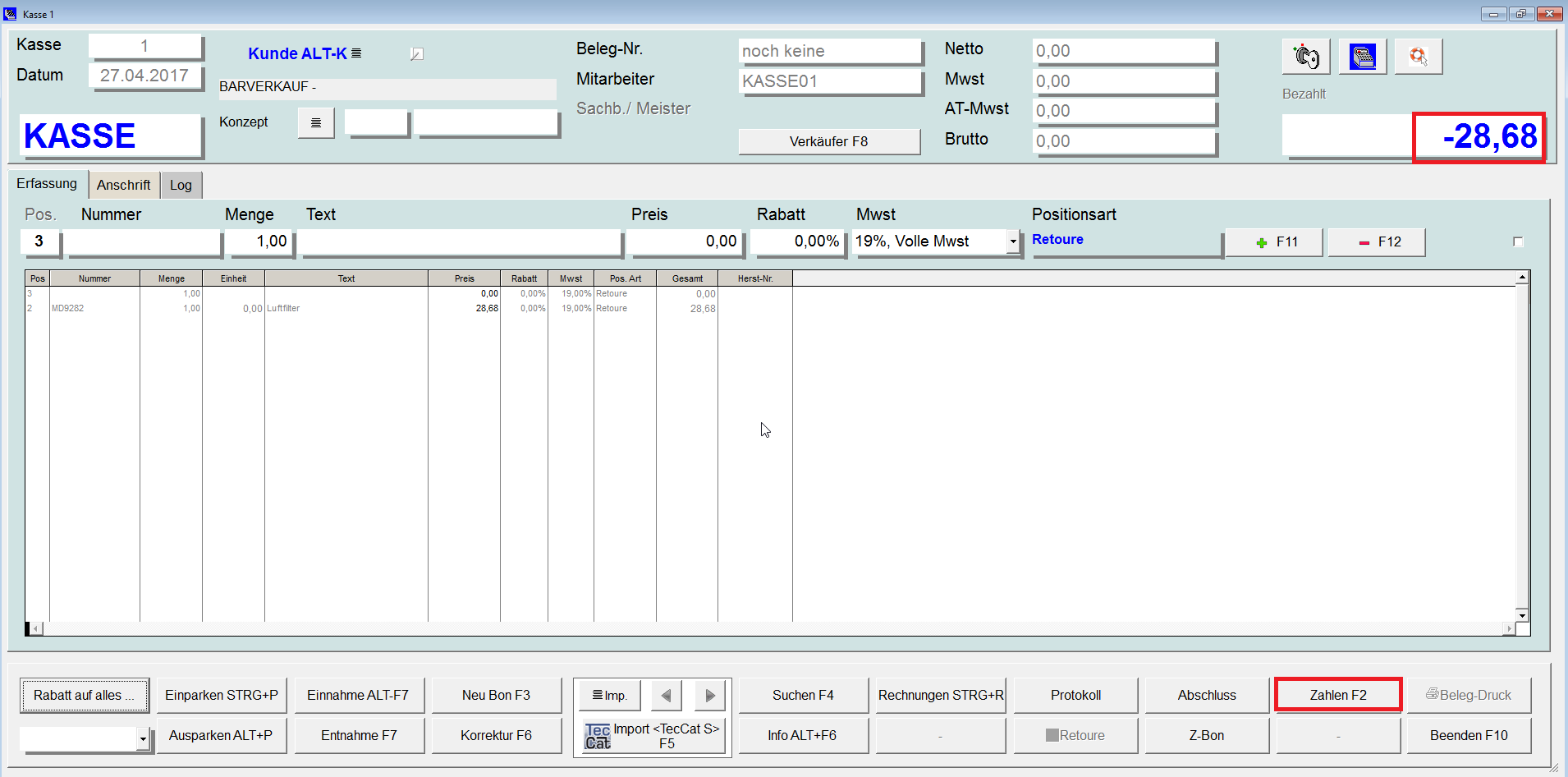Viewport: 1568px width, 777px height.
Task: Click the Pos. Art column header
Action: click(625, 278)
